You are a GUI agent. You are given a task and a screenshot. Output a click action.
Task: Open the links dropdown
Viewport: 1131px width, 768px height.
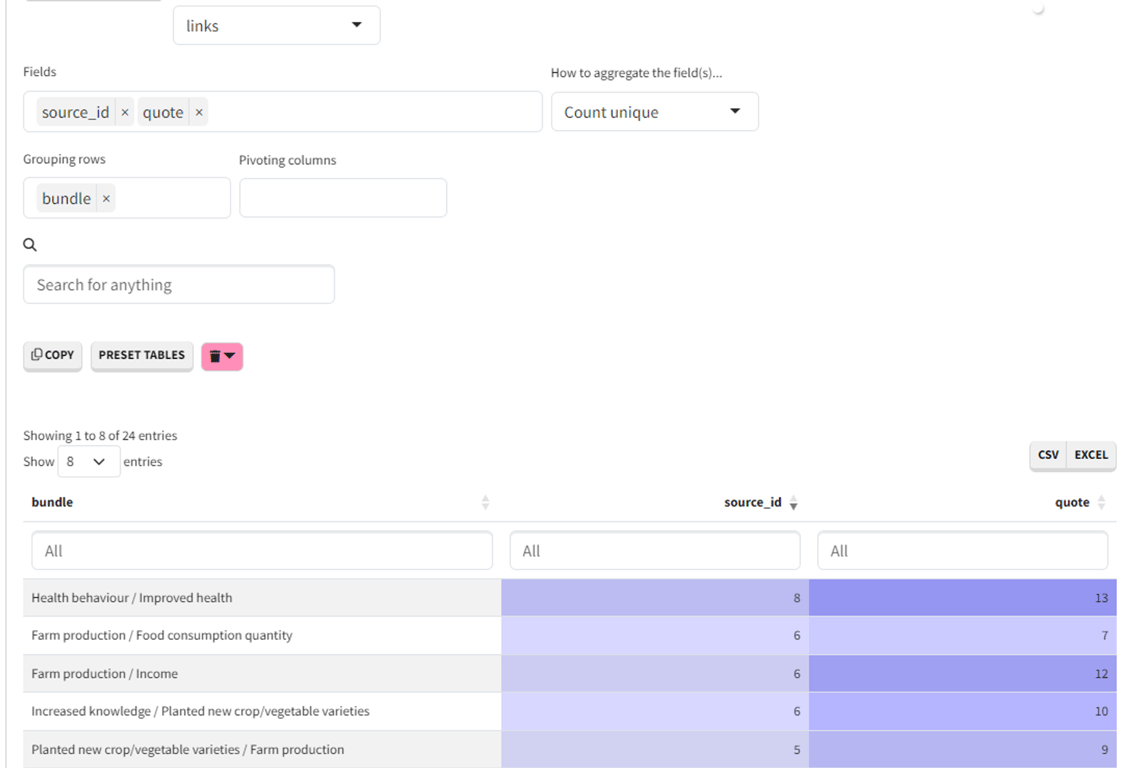point(276,26)
